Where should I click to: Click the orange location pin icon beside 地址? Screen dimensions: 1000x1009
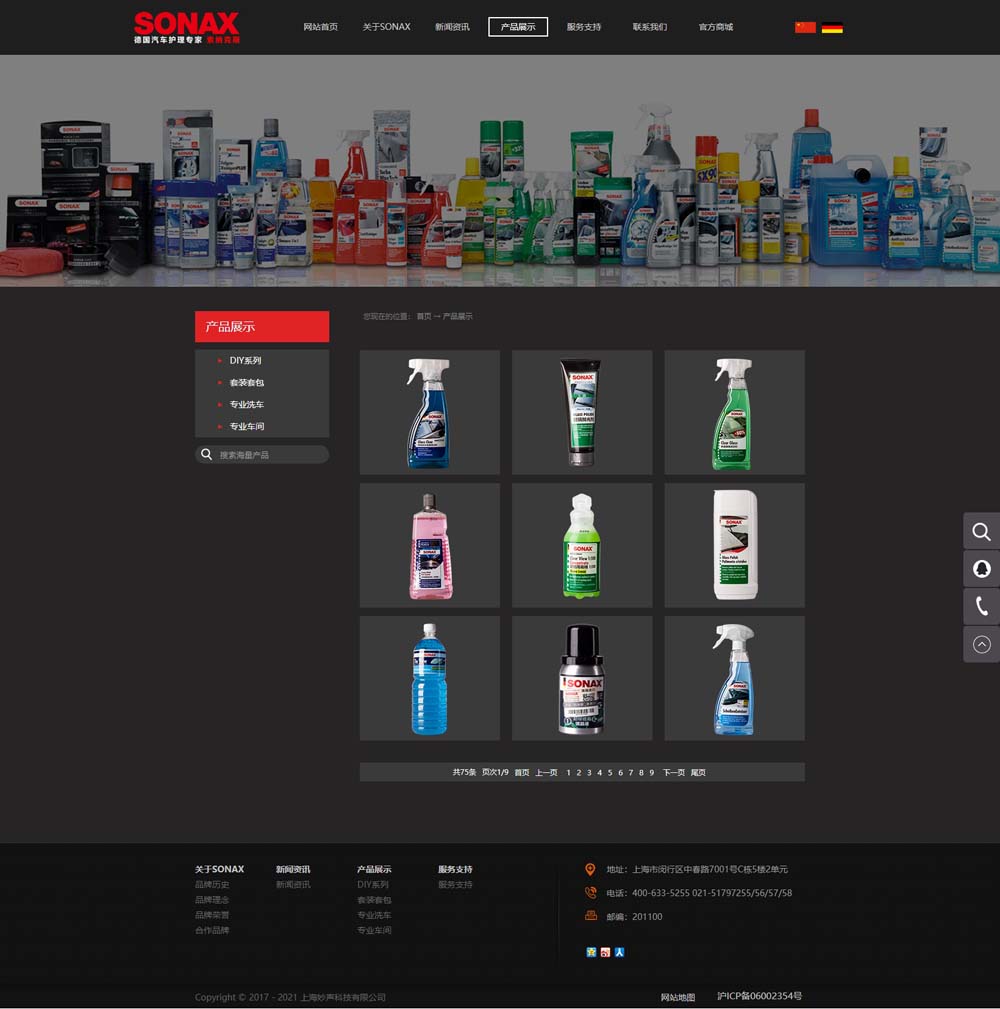coord(590,869)
